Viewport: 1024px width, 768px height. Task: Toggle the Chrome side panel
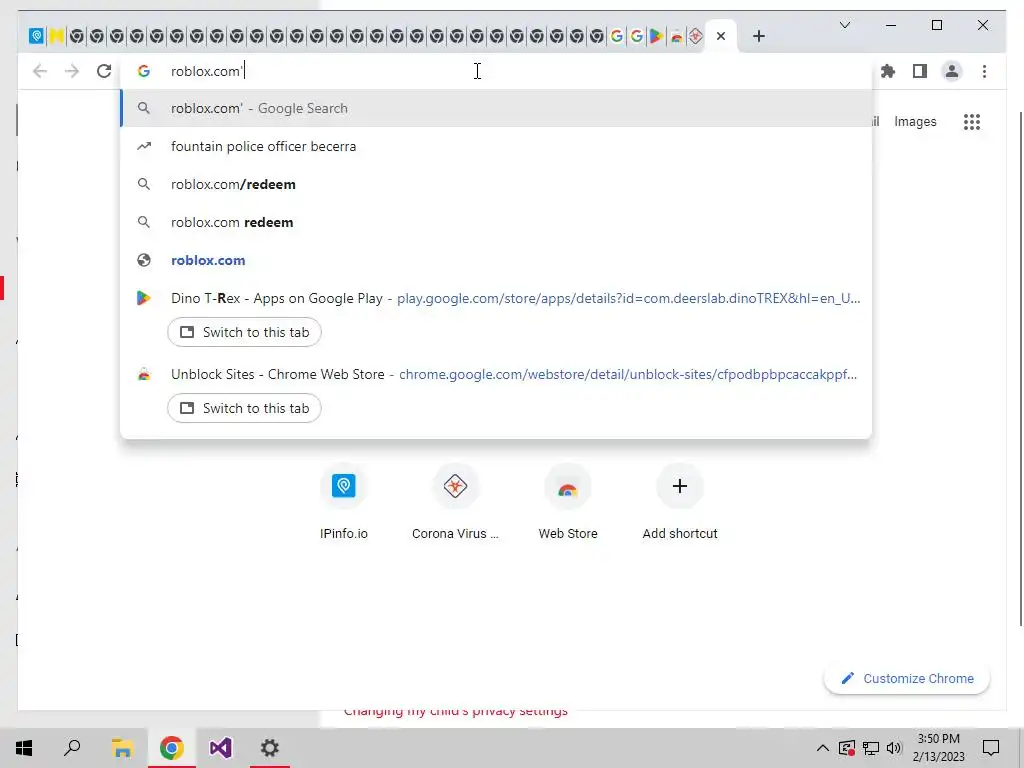click(920, 71)
